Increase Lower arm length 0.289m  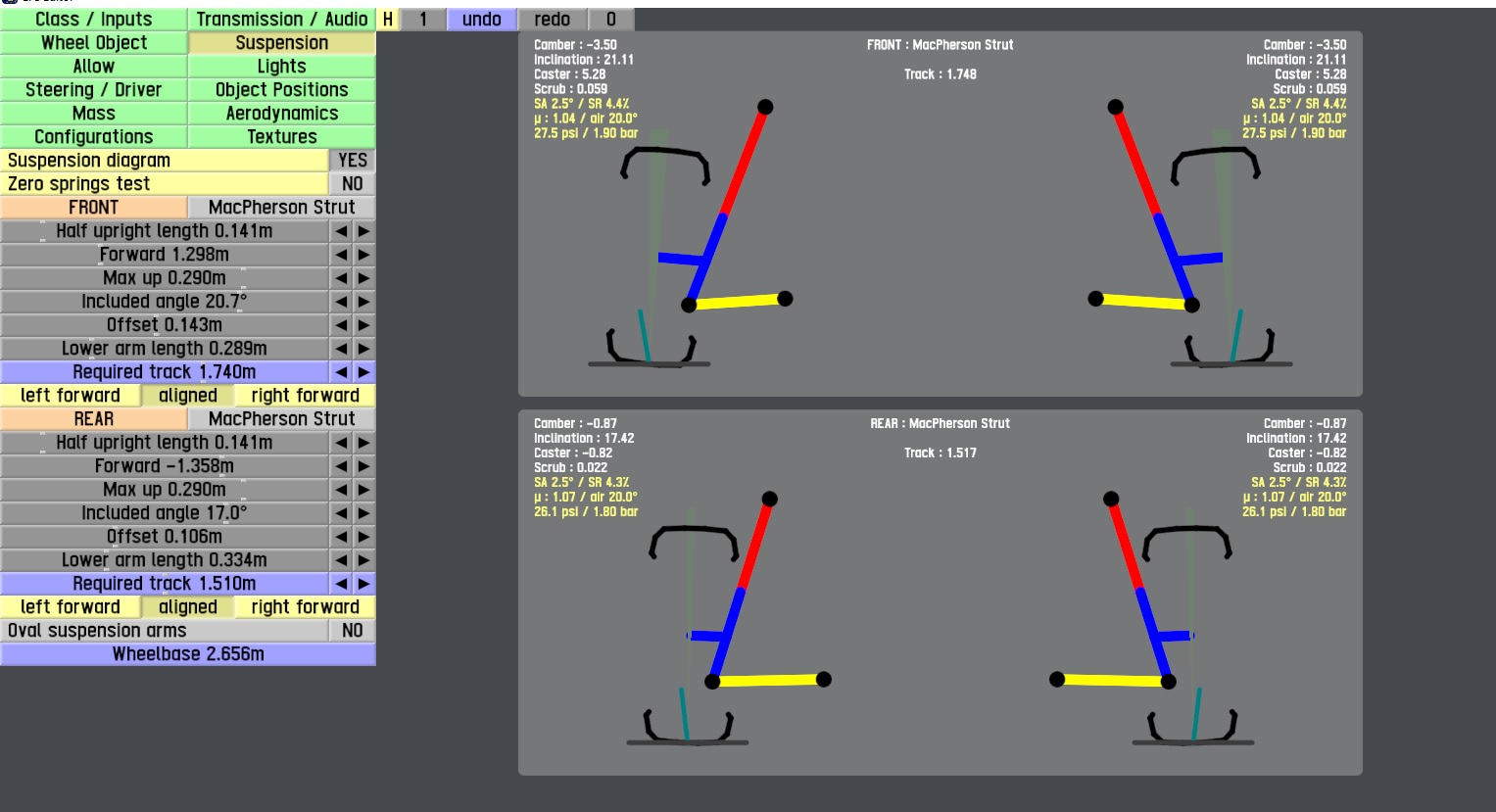pyautogui.click(x=363, y=349)
